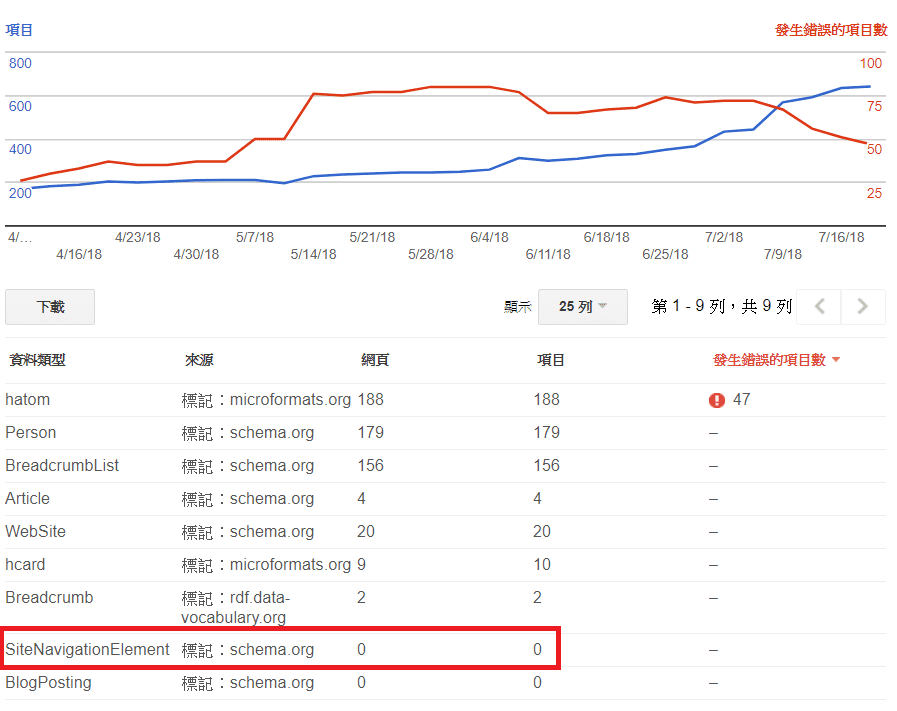Click the 網頁 column header
The height and width of the screenshot is (711, 897).
tap(375, 360)
